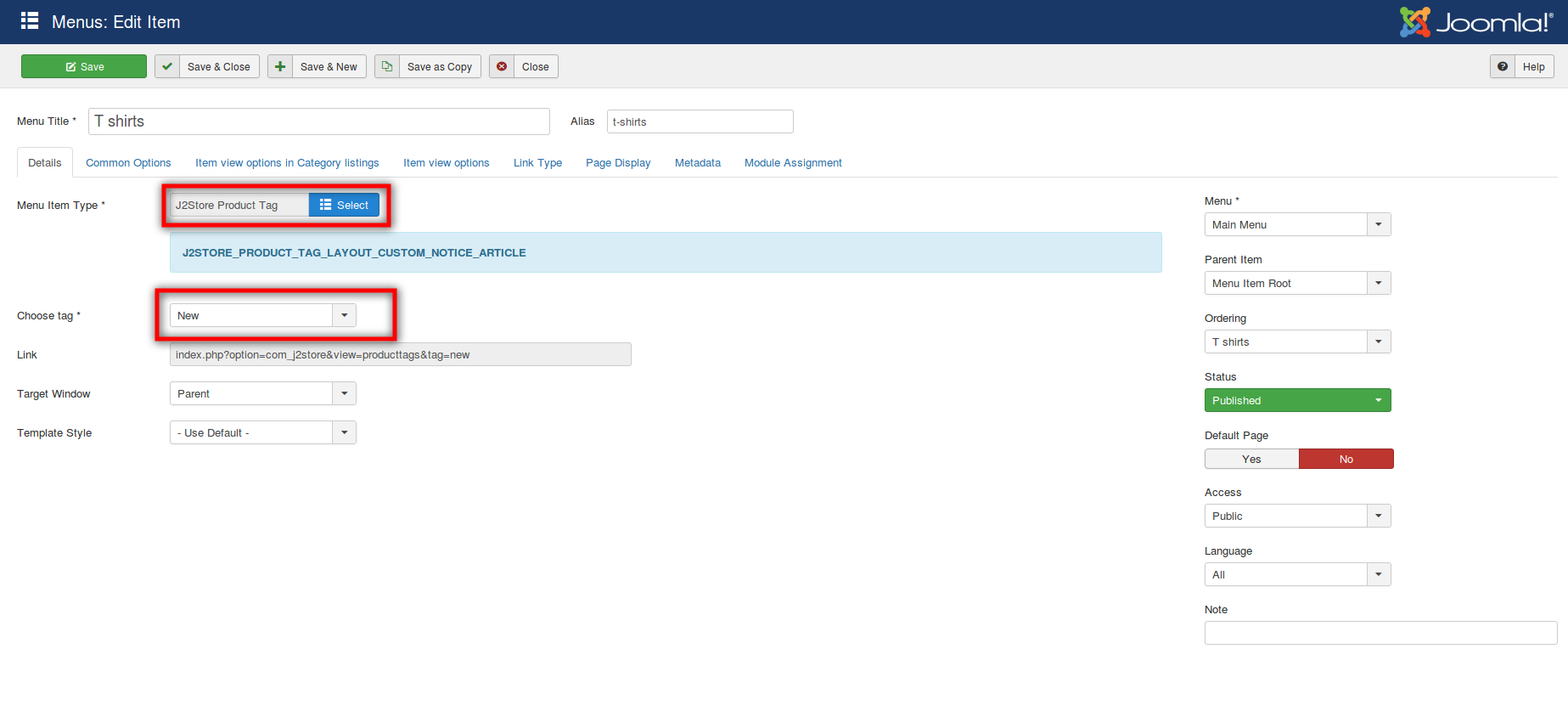Viewport: 1568px width, 711px height.
Task: Click the Joomla logo
Action: click(x=1475, y=22)
